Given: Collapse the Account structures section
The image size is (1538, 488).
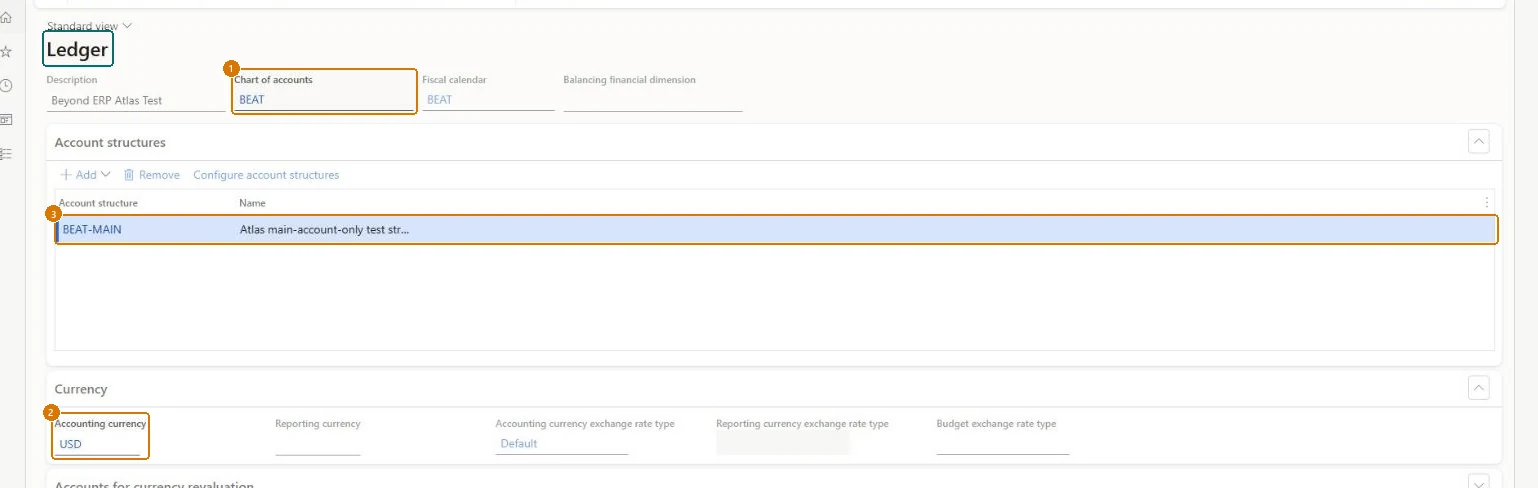Looking at the screenshot, I should 1479,142.
